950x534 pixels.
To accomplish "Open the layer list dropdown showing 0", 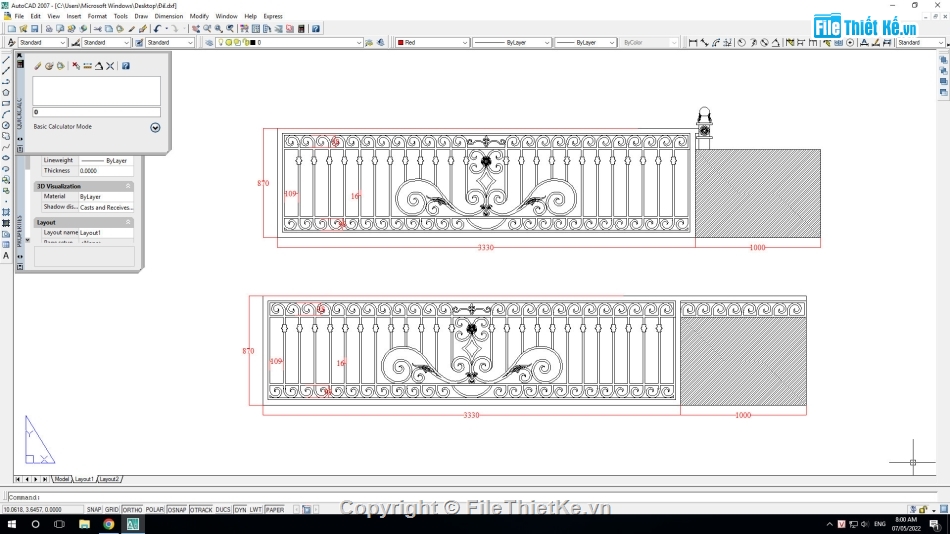I will coord(289,42).
